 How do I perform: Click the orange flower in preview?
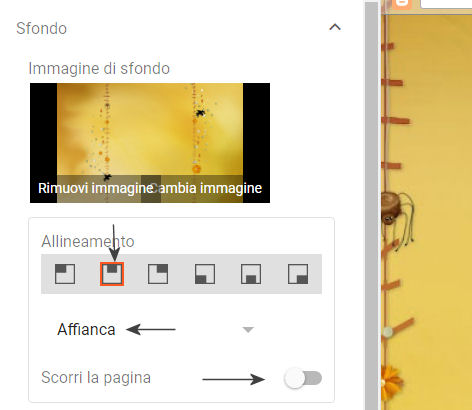tap(391, 382)
